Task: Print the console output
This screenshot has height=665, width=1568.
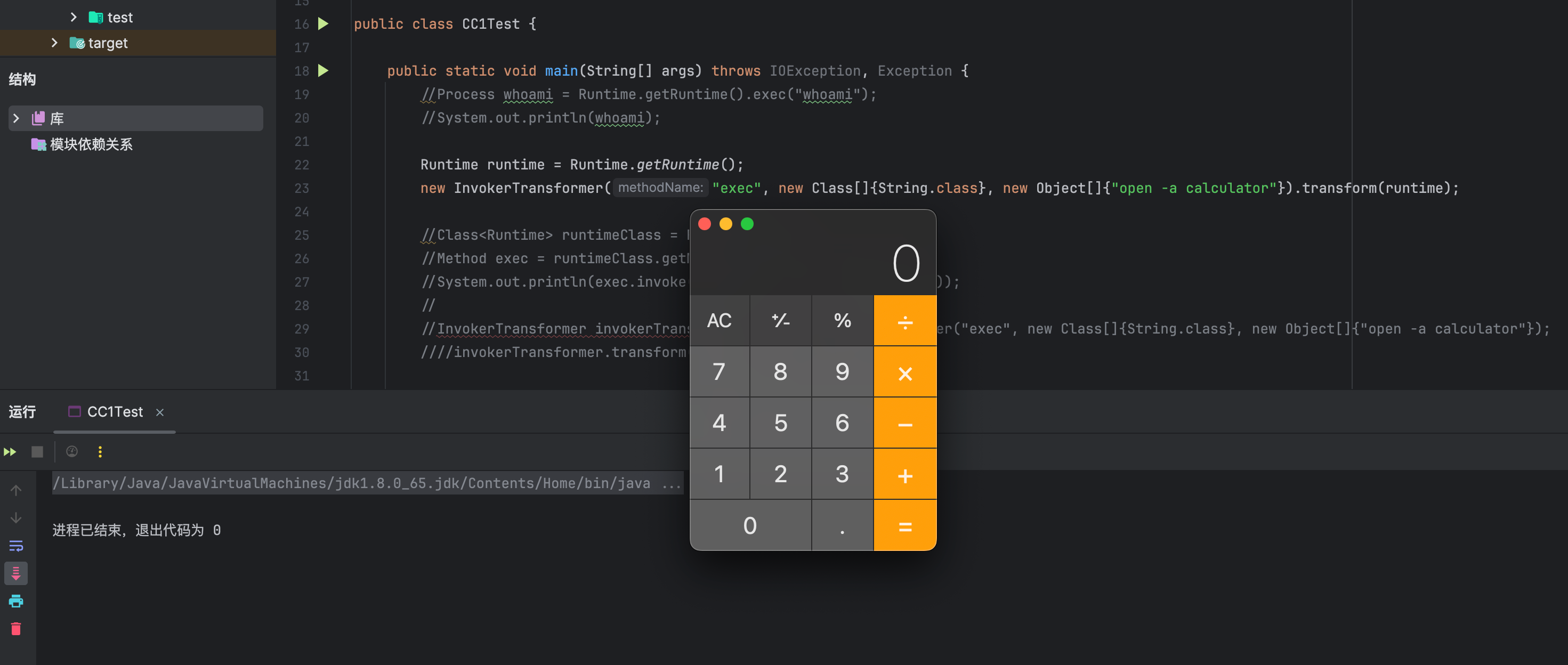Action: [x=16, y=601]
